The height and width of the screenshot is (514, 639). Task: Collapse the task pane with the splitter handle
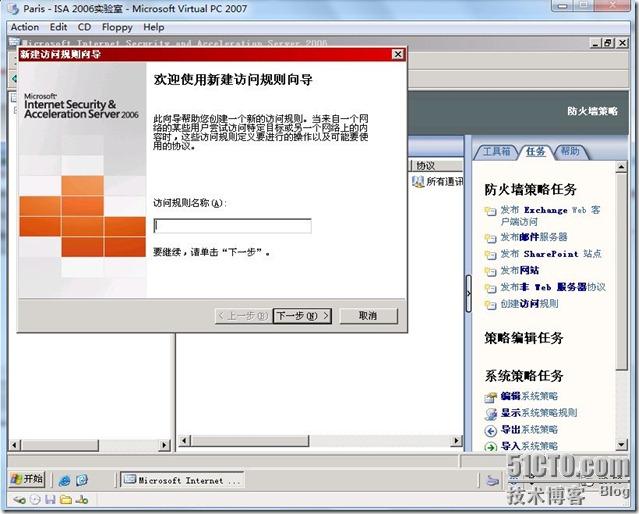pos(469,293)
